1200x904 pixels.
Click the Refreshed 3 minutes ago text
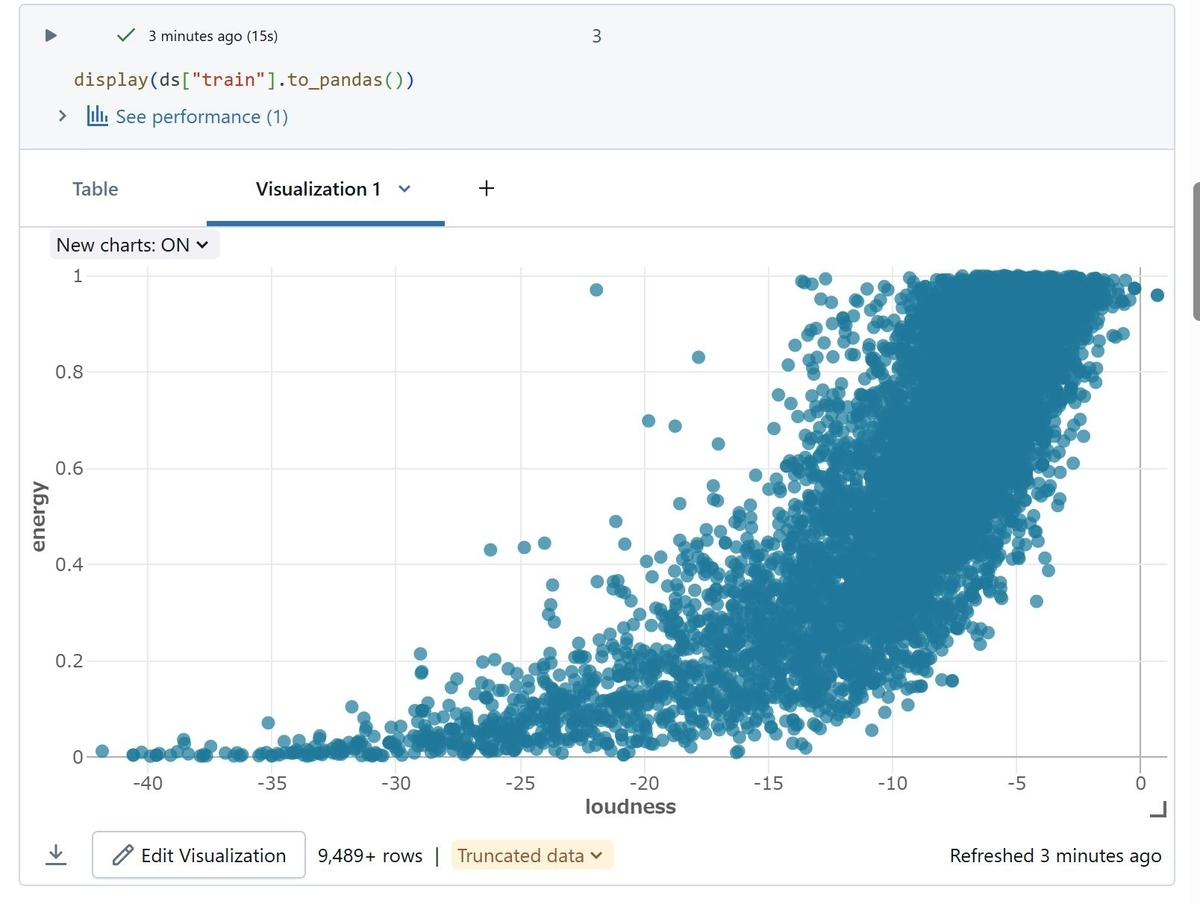point(1055,855)
